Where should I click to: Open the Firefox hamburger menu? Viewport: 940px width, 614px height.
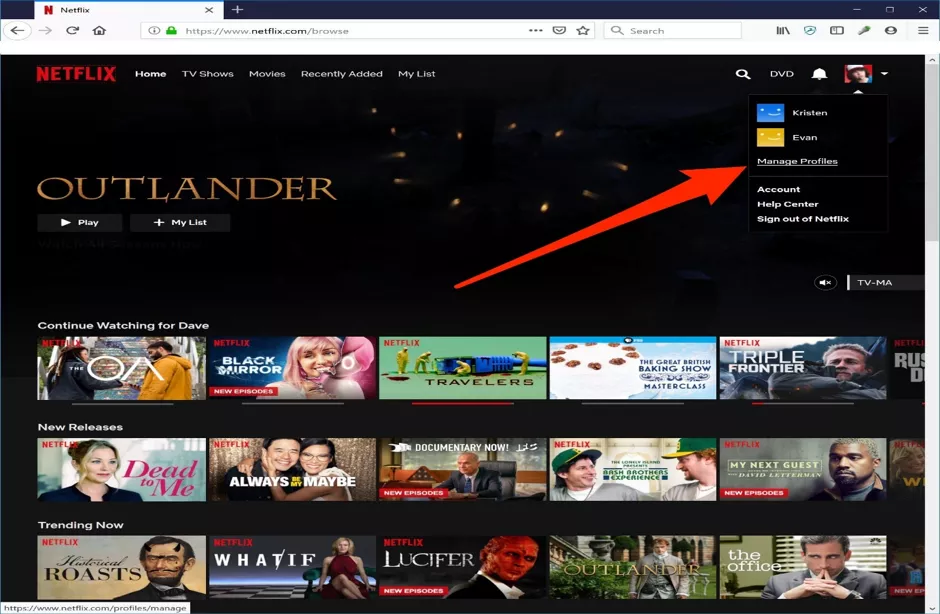[921, 30]
